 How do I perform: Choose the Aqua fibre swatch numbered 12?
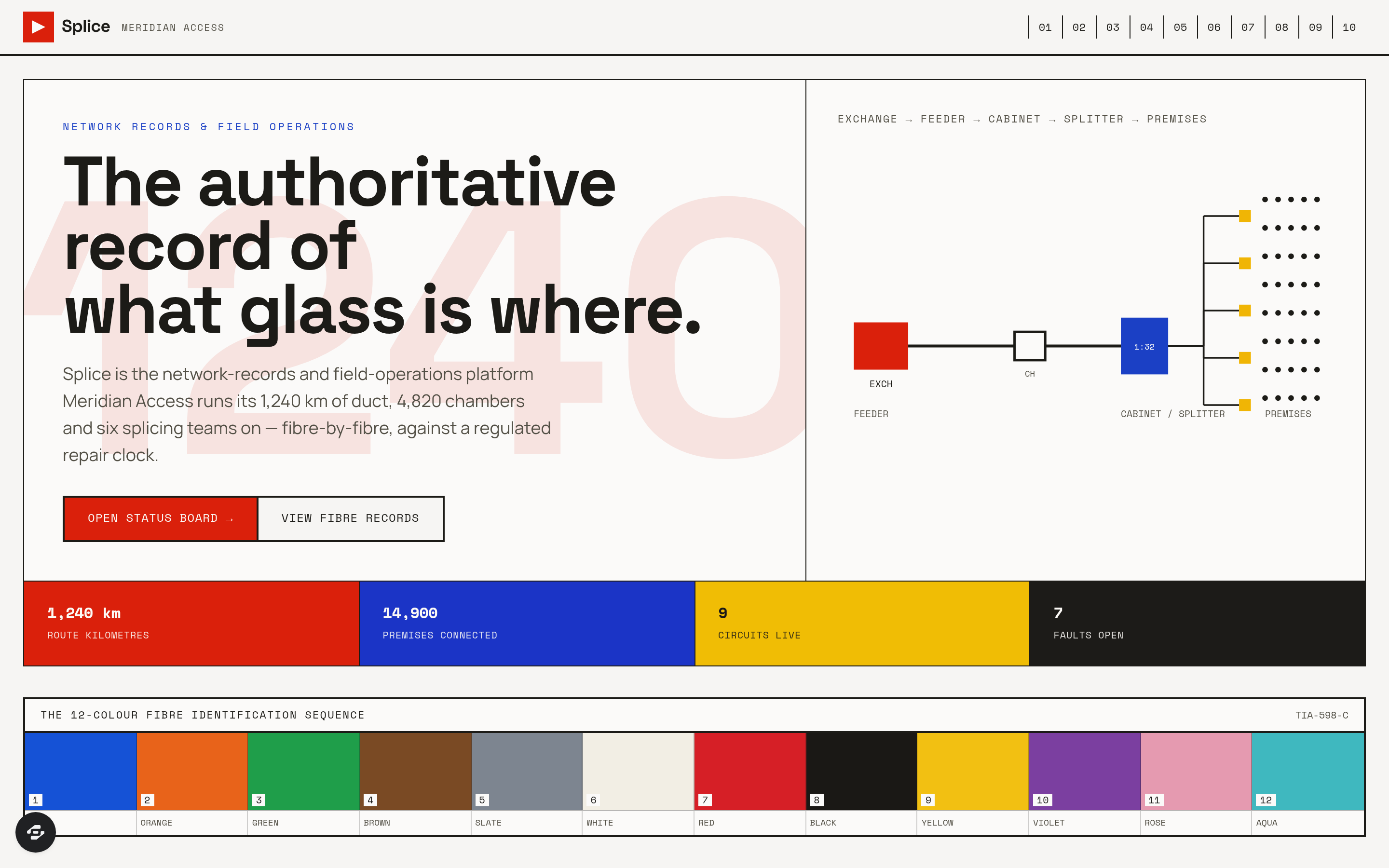tap(1307, 771)
